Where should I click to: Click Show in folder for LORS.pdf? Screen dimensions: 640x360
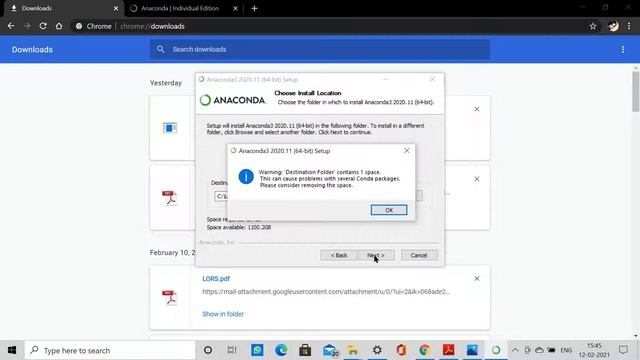pyautogui.click(x=223, y=314)
